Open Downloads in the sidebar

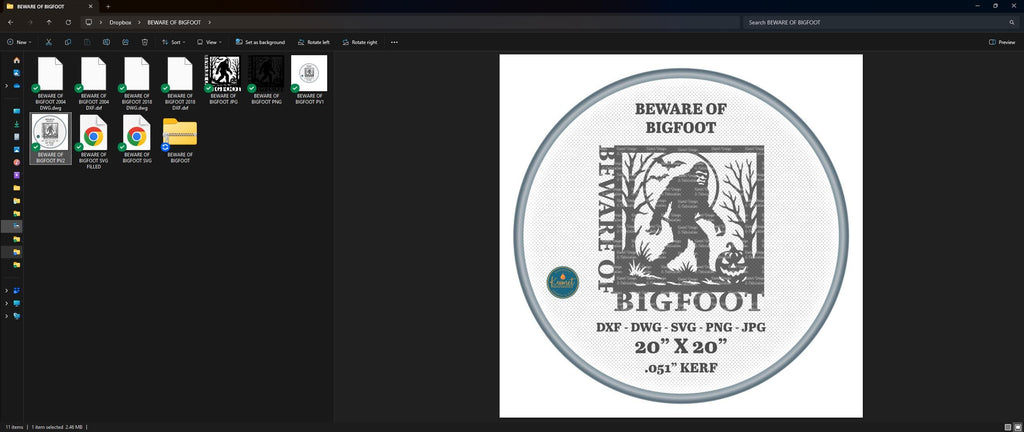point(16,124)
